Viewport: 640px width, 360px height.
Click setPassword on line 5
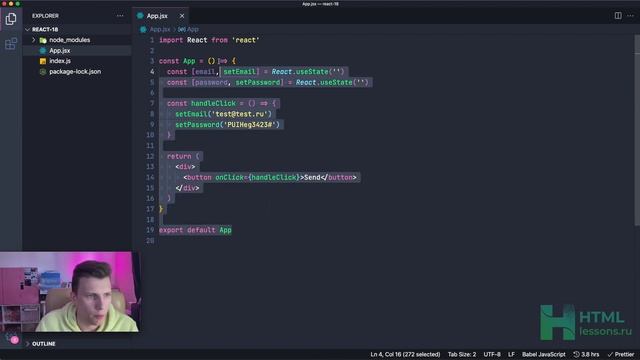pyautogui.click(x=258, y=82)
